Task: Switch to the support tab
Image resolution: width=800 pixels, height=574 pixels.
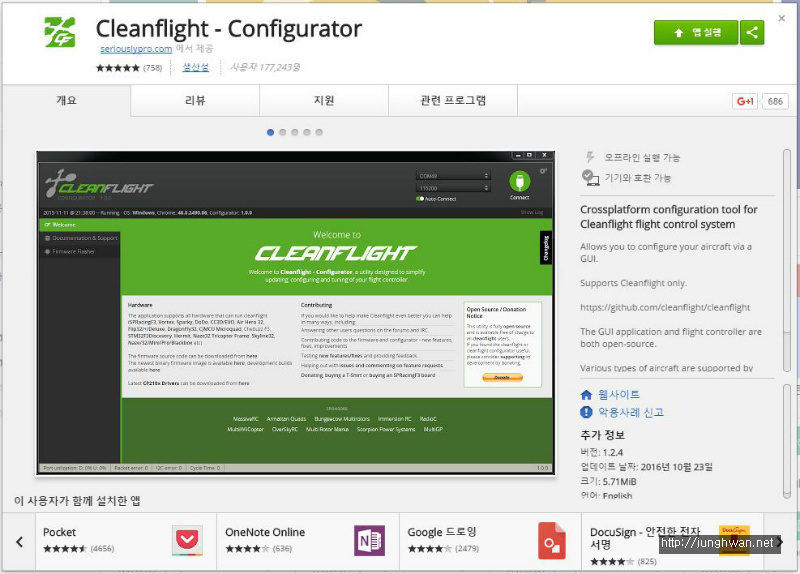Action: [324, 101]
